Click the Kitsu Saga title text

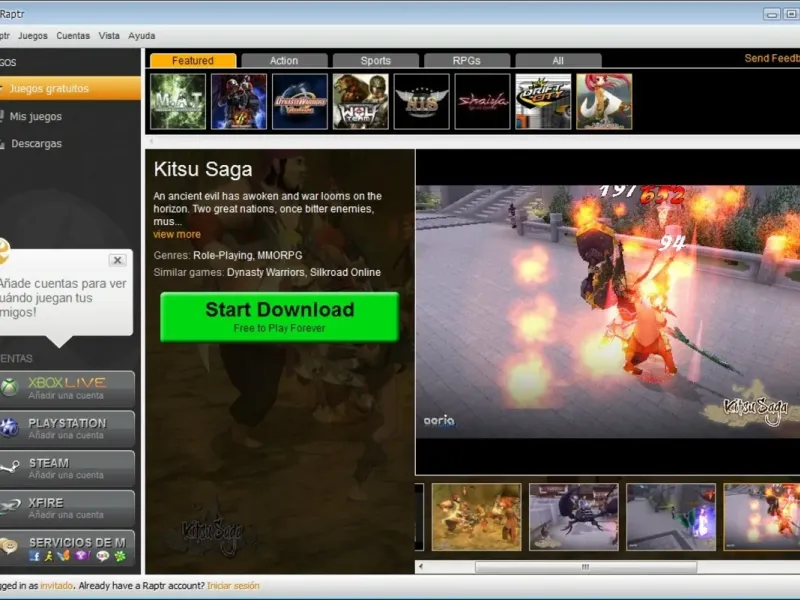203,169
